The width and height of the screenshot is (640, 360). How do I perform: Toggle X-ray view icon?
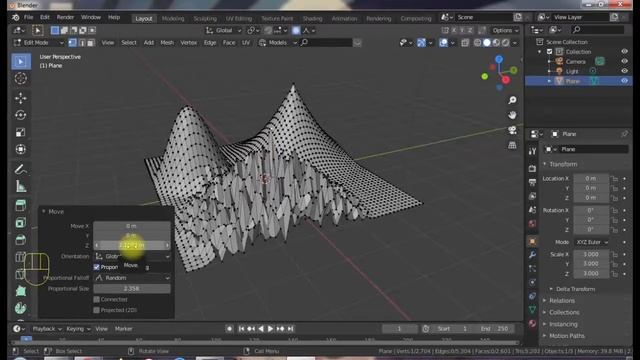click(465, 42)
